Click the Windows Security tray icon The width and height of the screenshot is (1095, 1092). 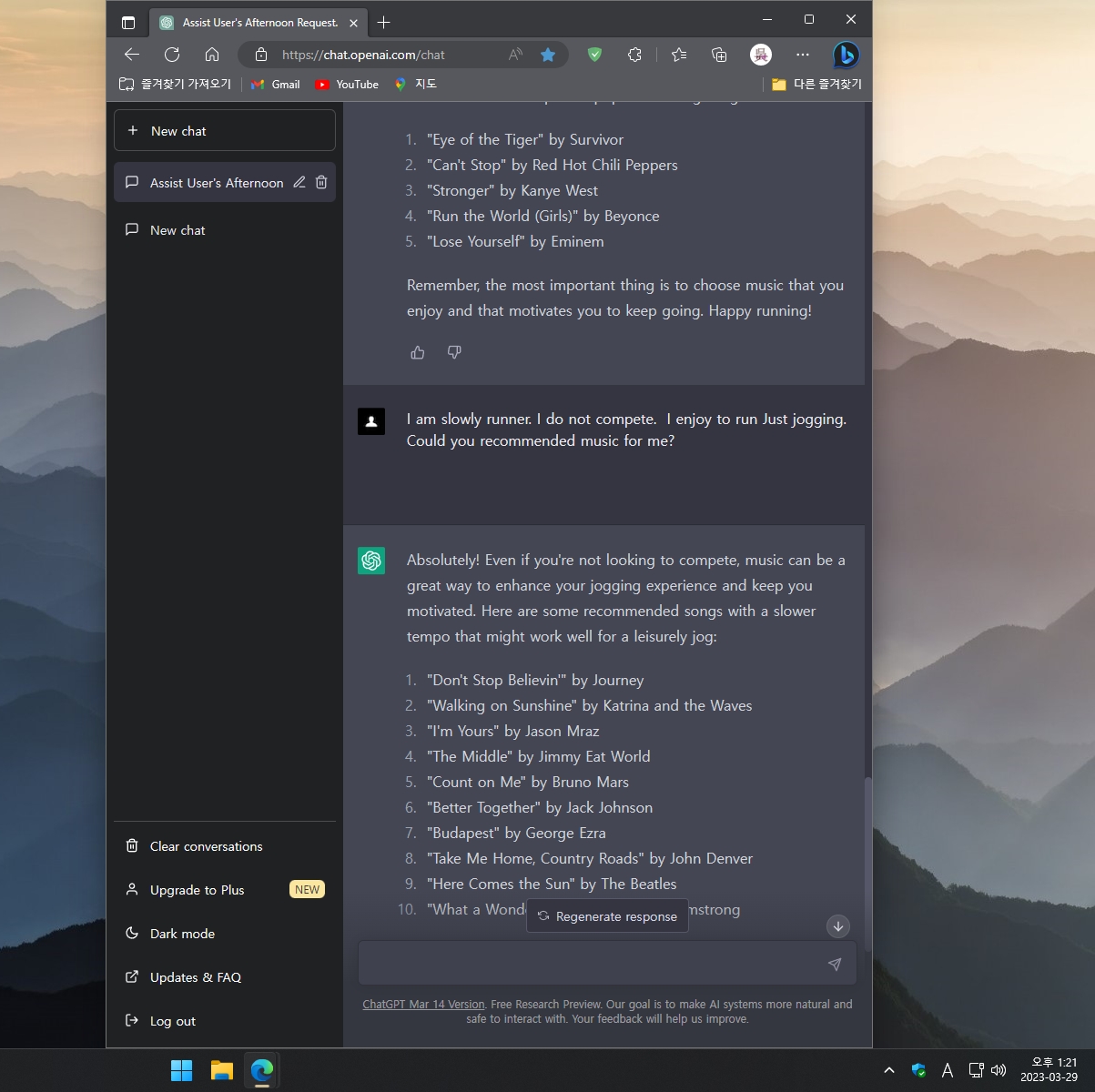(918, 1070)
